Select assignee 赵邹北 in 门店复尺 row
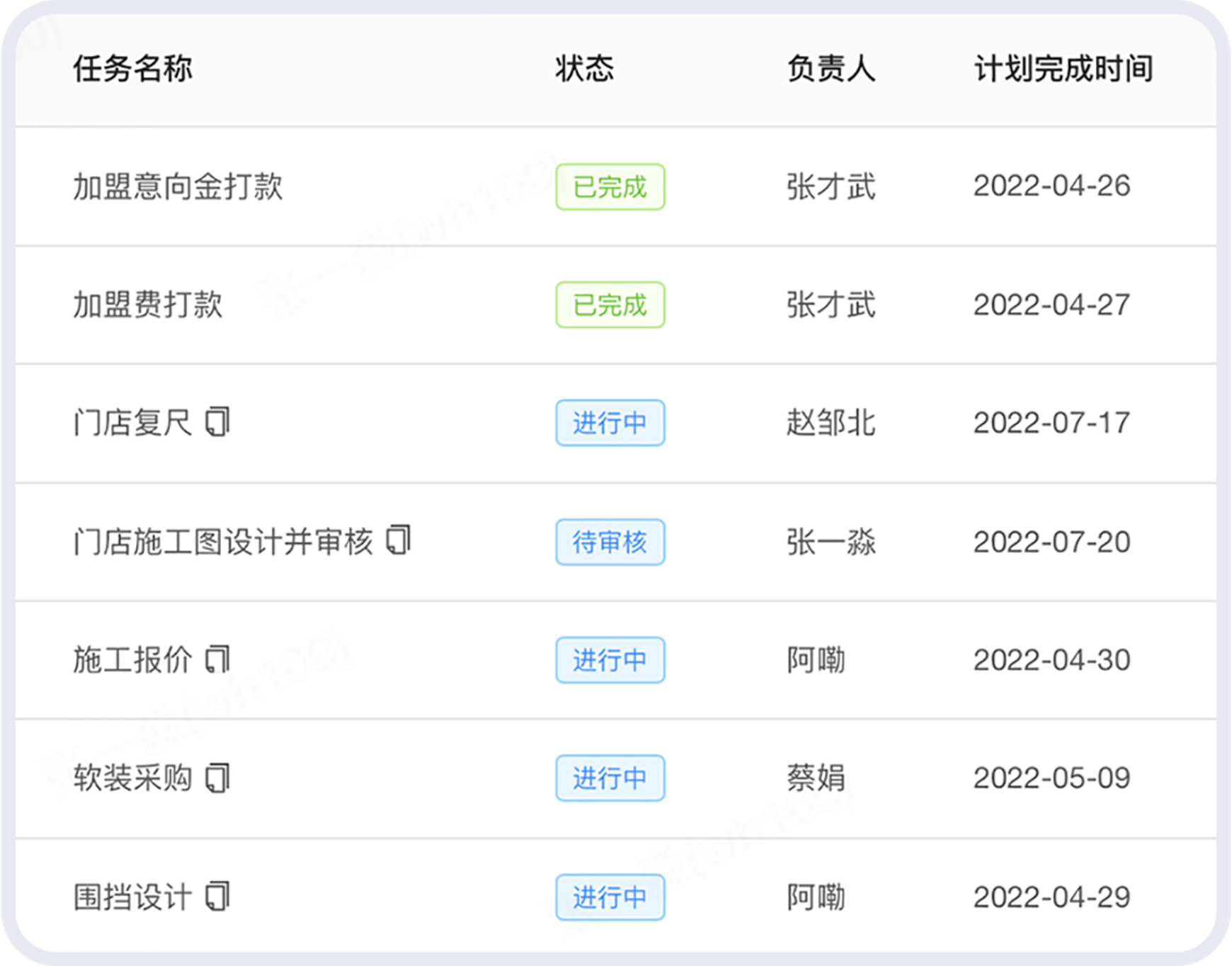 (831, 423)
